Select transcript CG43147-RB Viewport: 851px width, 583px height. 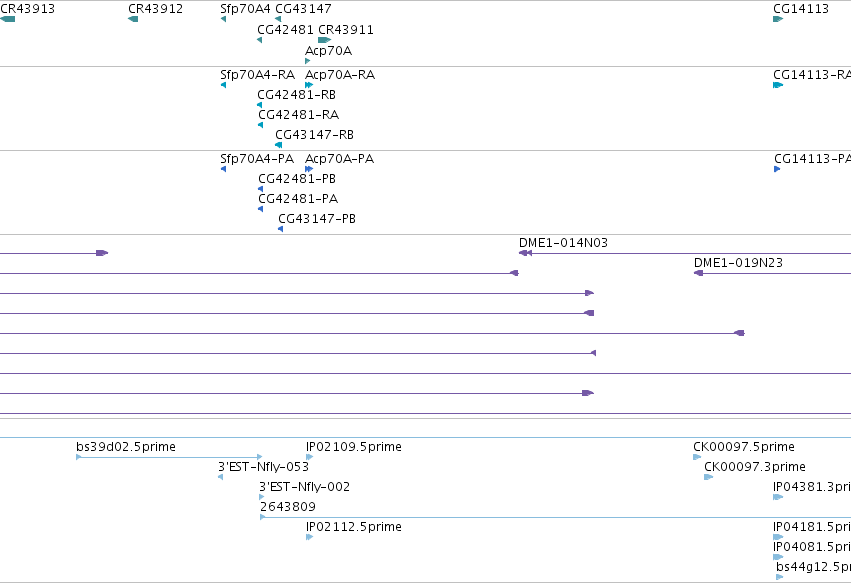[x=314, y=135]
